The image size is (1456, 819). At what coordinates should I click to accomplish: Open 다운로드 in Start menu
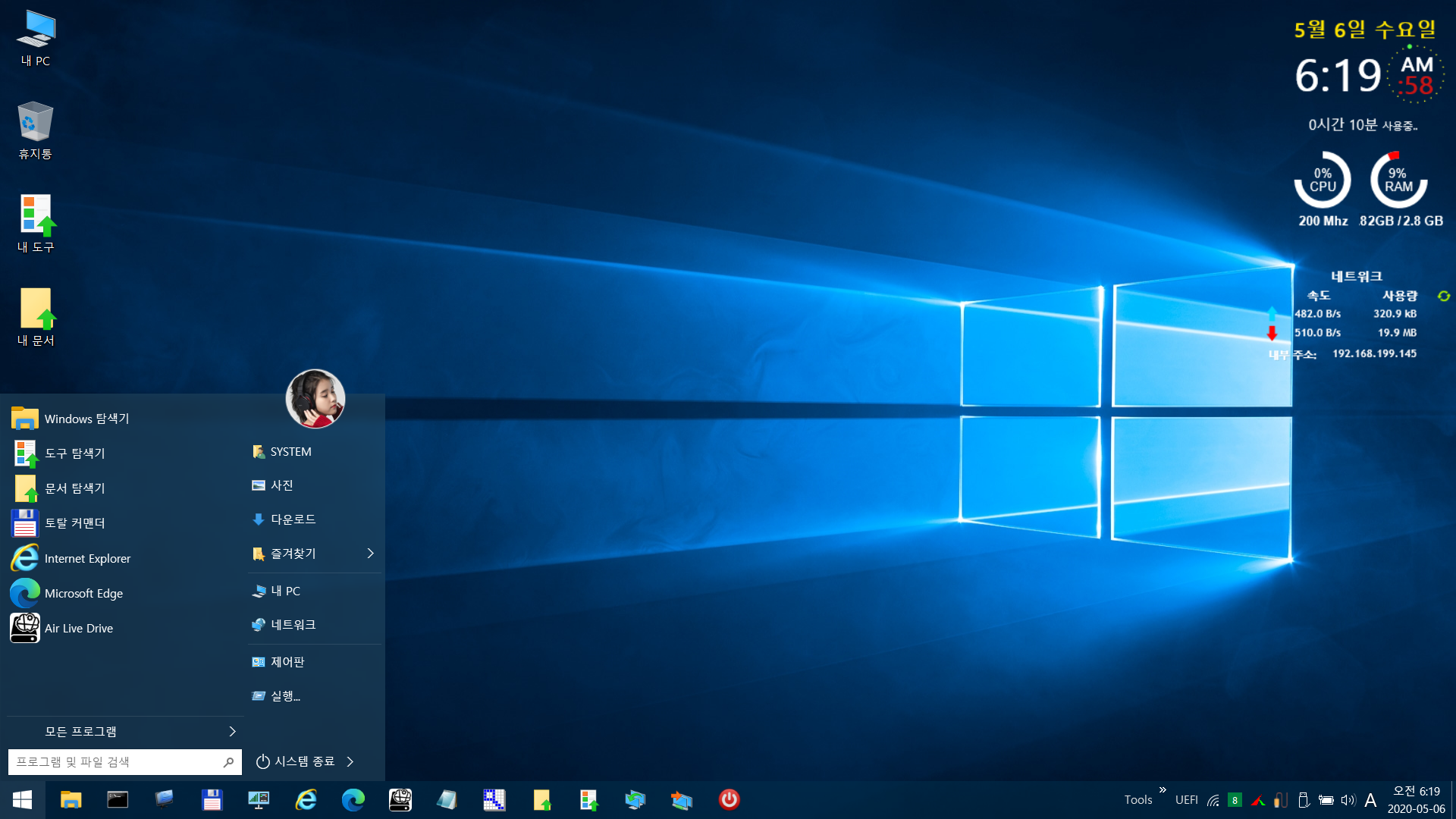(314, 519)
